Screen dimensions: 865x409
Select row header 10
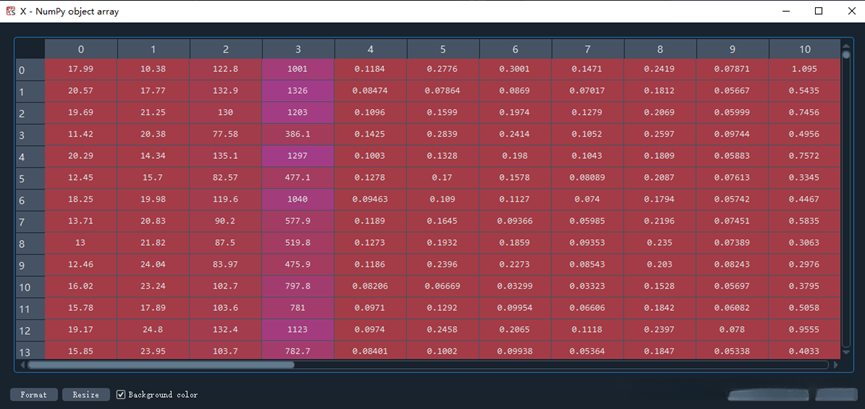point(30,286)
